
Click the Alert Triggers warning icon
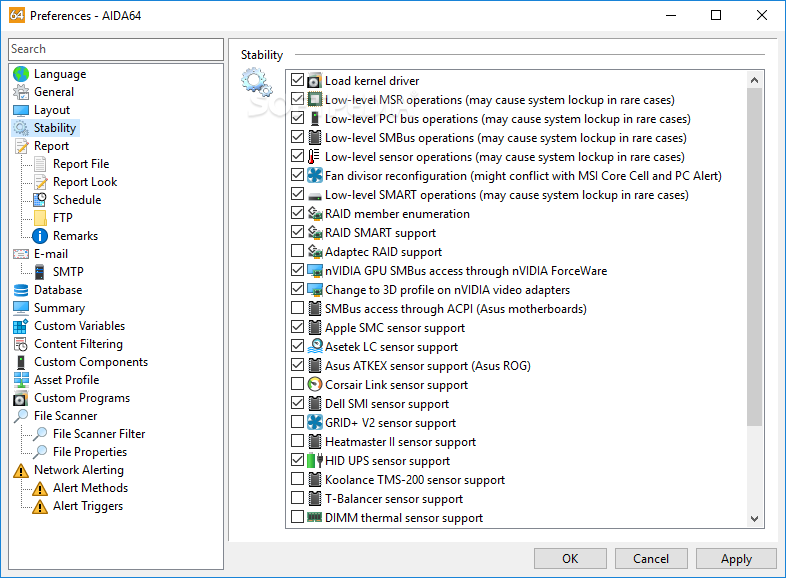point(40,506)
